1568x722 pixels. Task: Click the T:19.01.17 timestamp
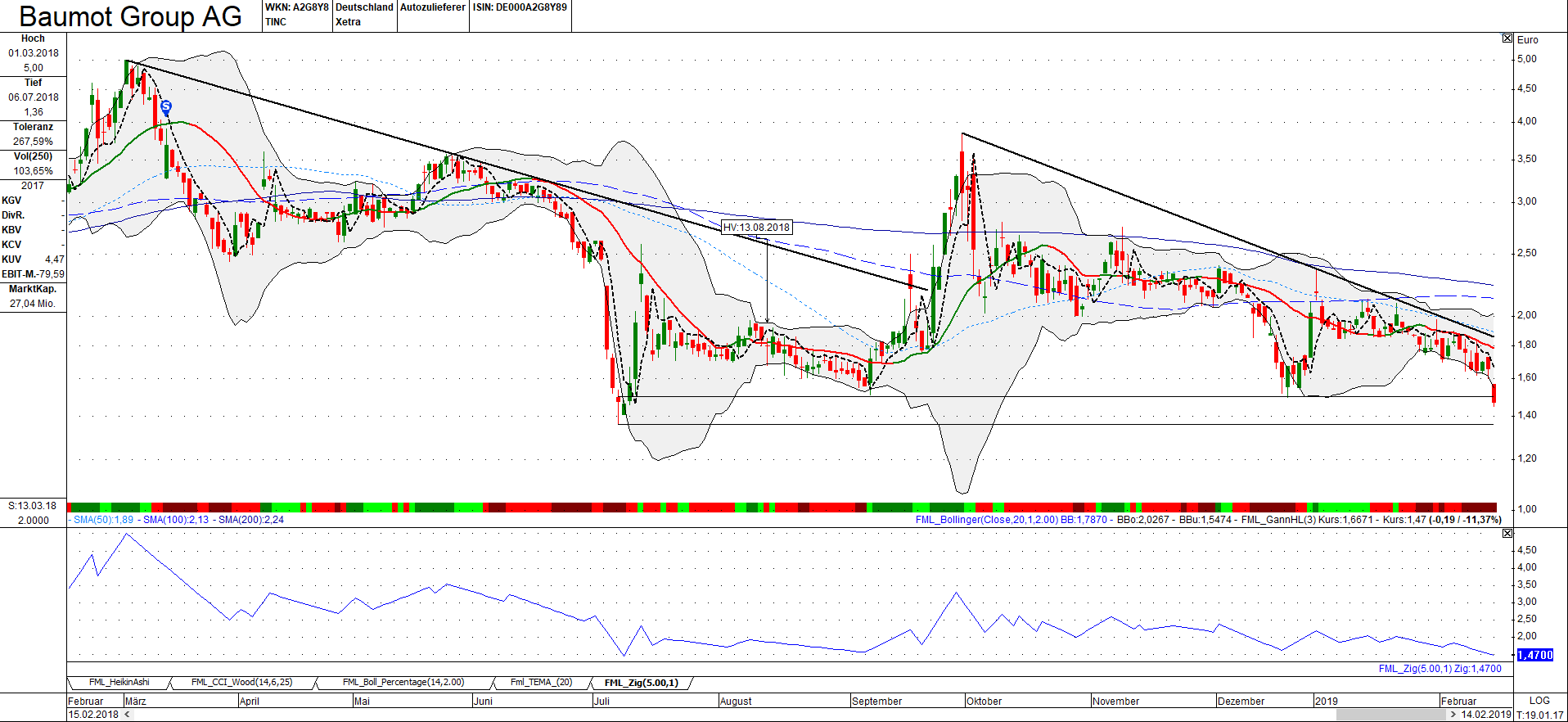point(1540,715)
